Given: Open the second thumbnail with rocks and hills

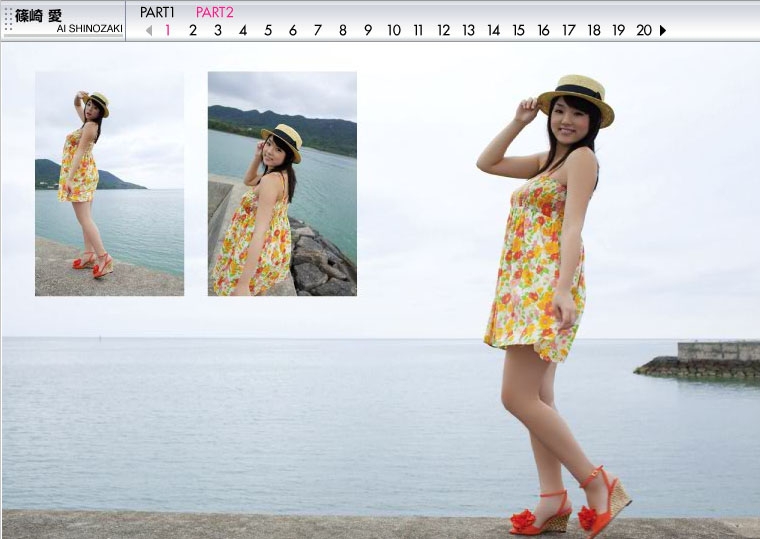Looking at the screenshot, I should pos(282,183).
